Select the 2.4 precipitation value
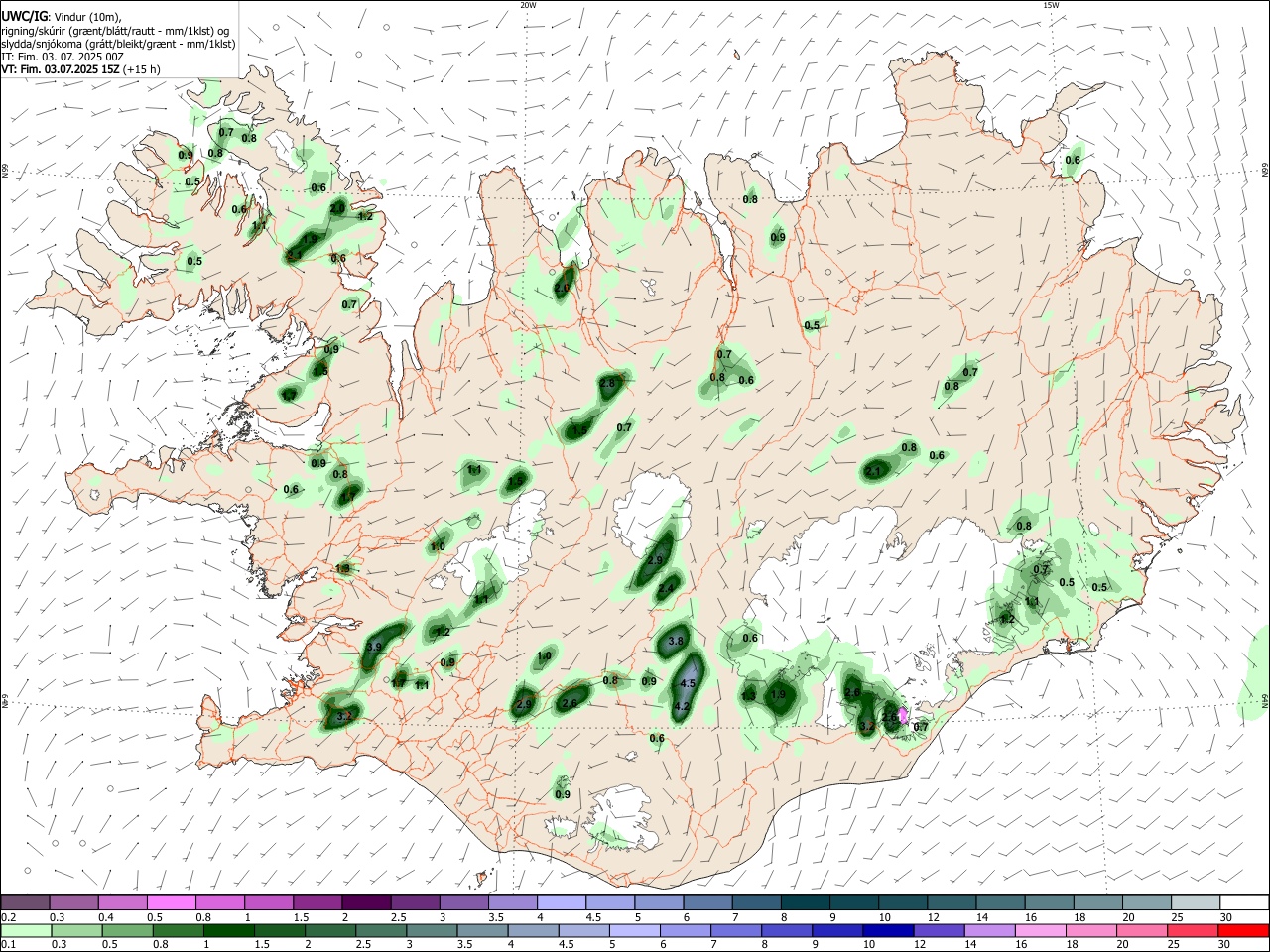 point(666,589)
